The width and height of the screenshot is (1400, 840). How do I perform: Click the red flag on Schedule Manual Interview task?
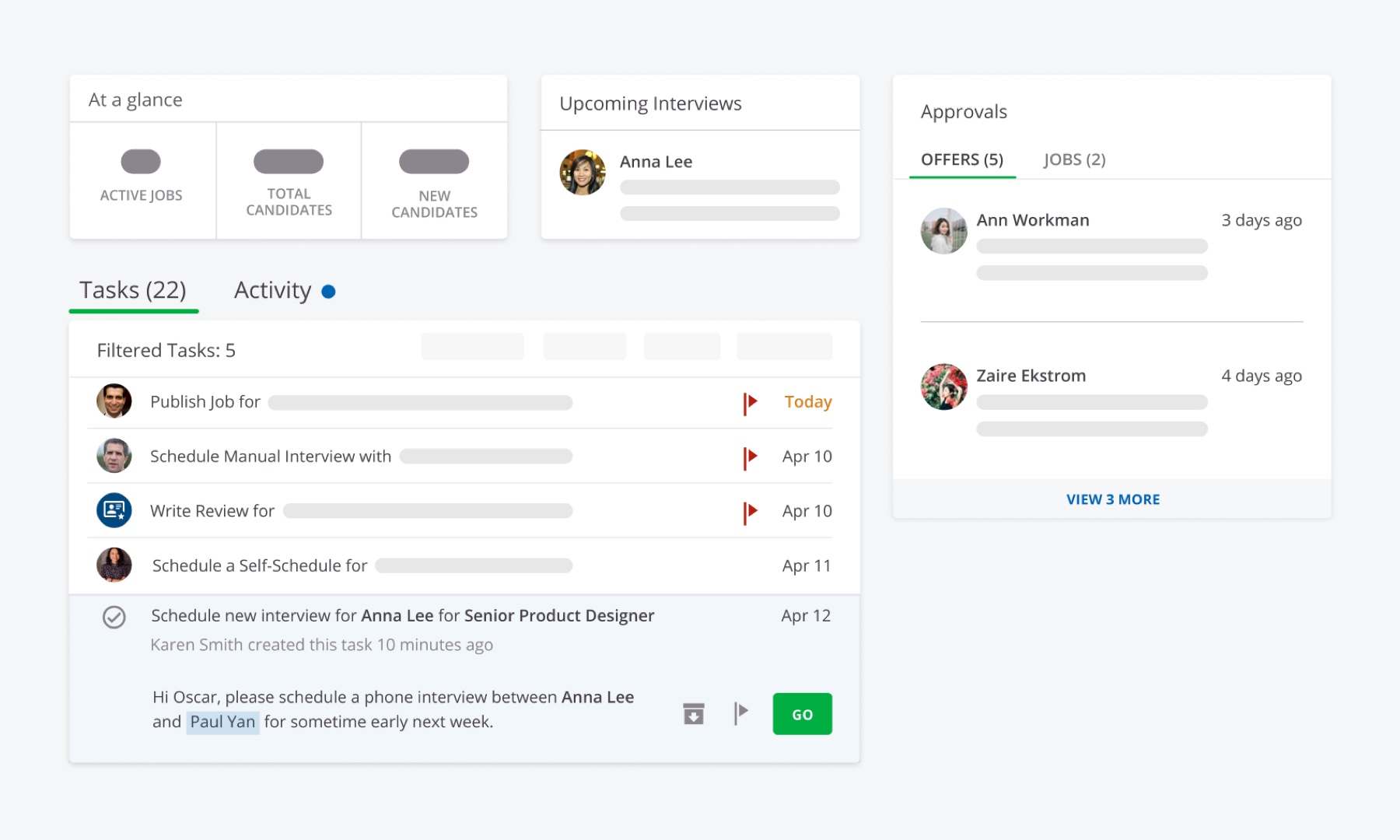[x=750, y=457]
